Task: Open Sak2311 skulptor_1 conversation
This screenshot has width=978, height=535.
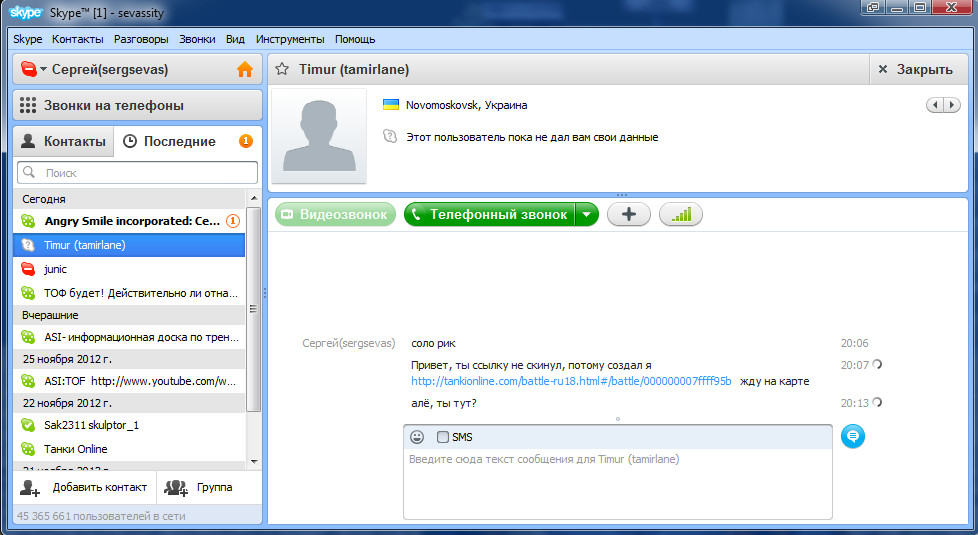Action: pos(128,425)
